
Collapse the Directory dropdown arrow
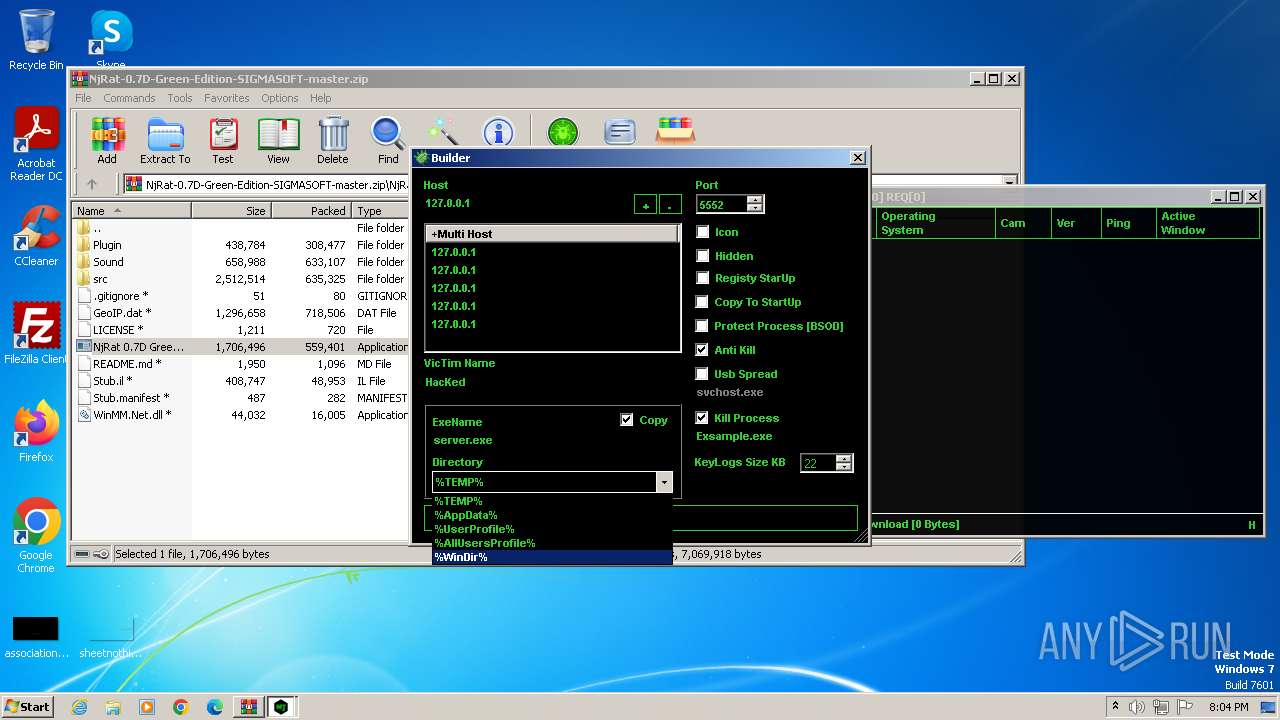click(x=664, y=482)
